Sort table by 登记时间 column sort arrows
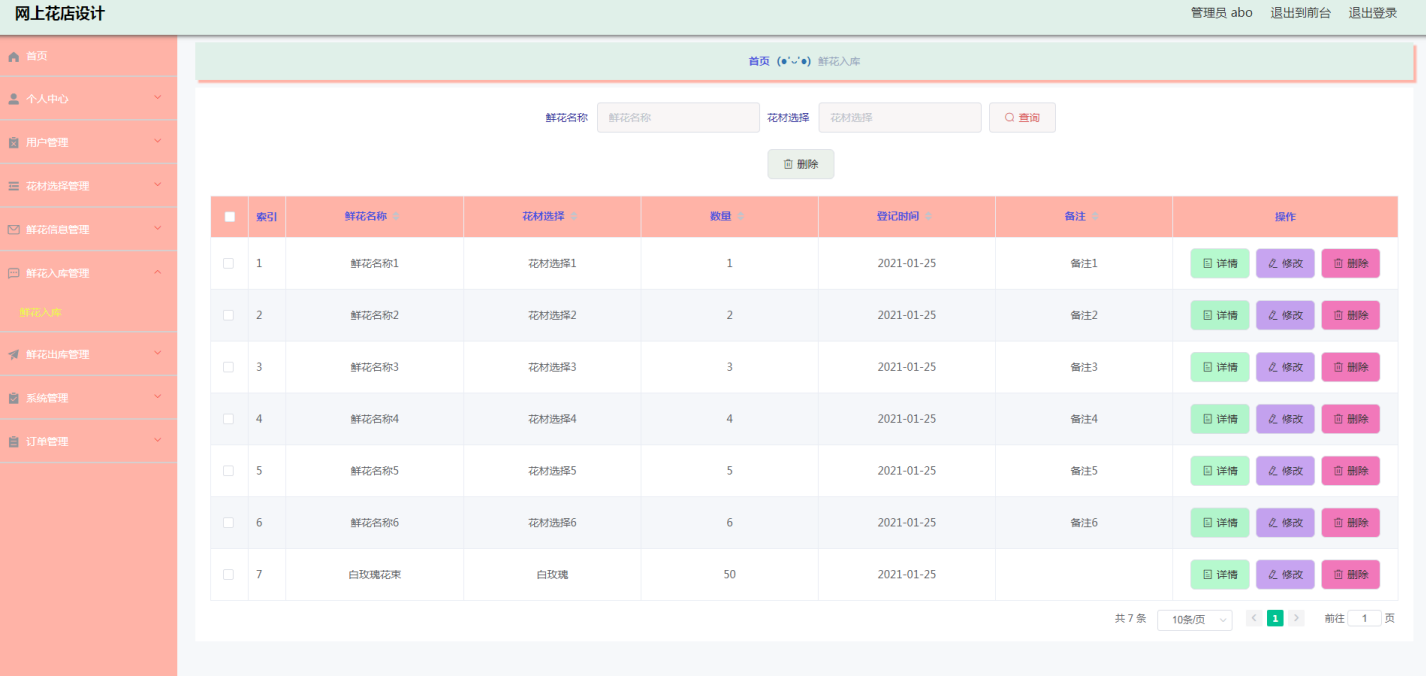Image resolution: width=1426 pixels, height=676 pixels. pos(928,216)
